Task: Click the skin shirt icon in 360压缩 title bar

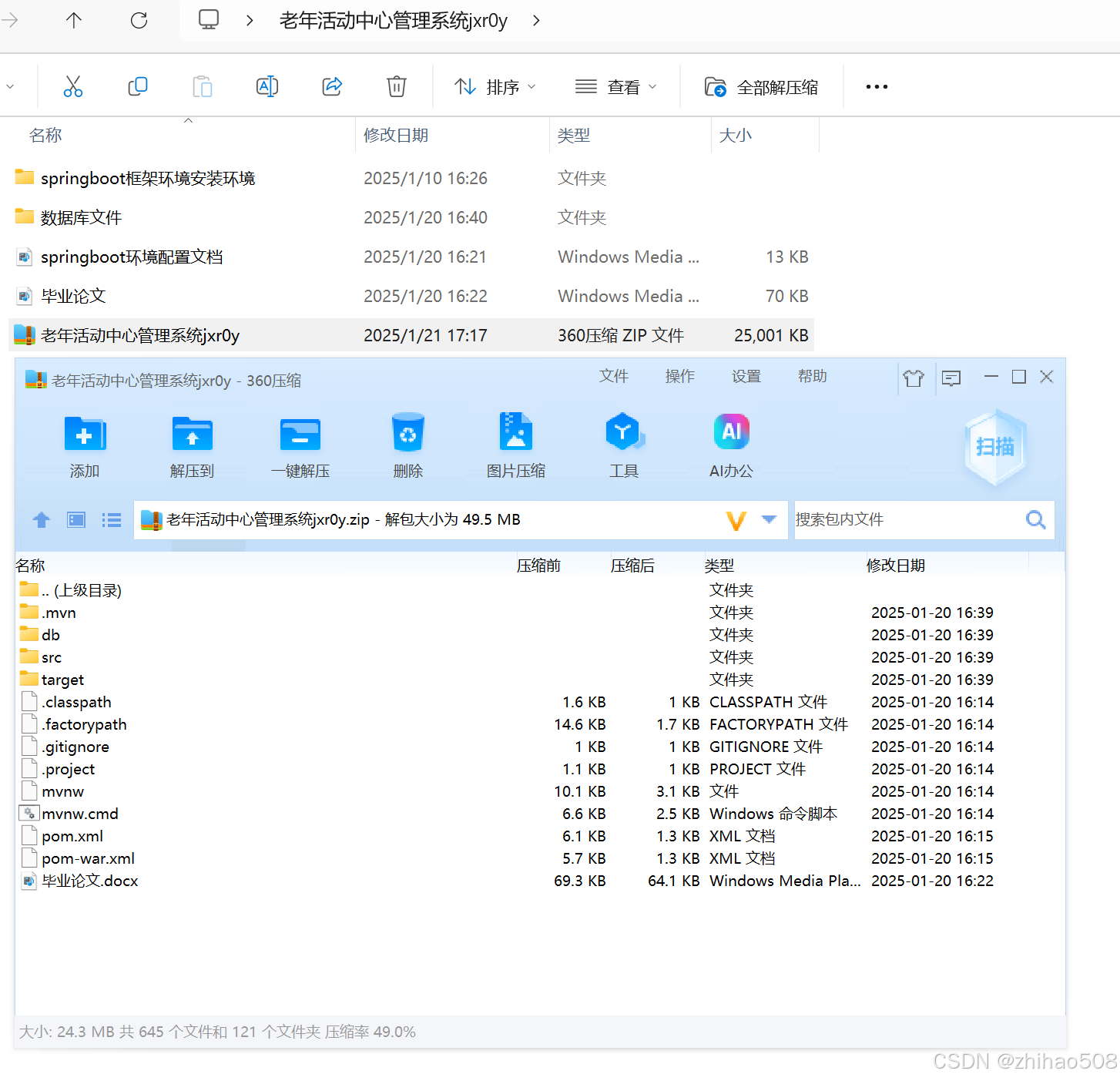Action: pyautogui.click(x=914, y=378)
